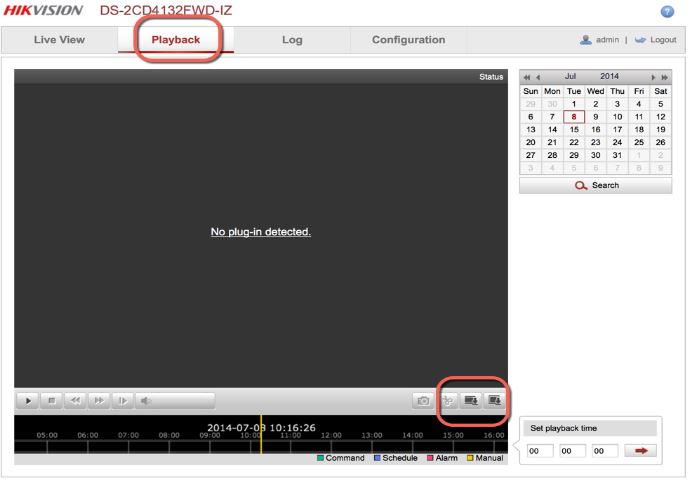Click the Logout arrow icon
The height and width of the screenshot is (481, 693).
640,40
